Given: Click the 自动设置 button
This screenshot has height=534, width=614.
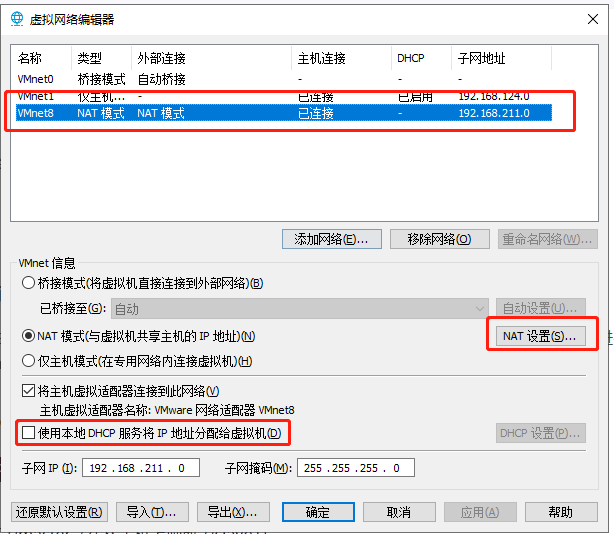Looking at the screenshot, I should (540, 308).
